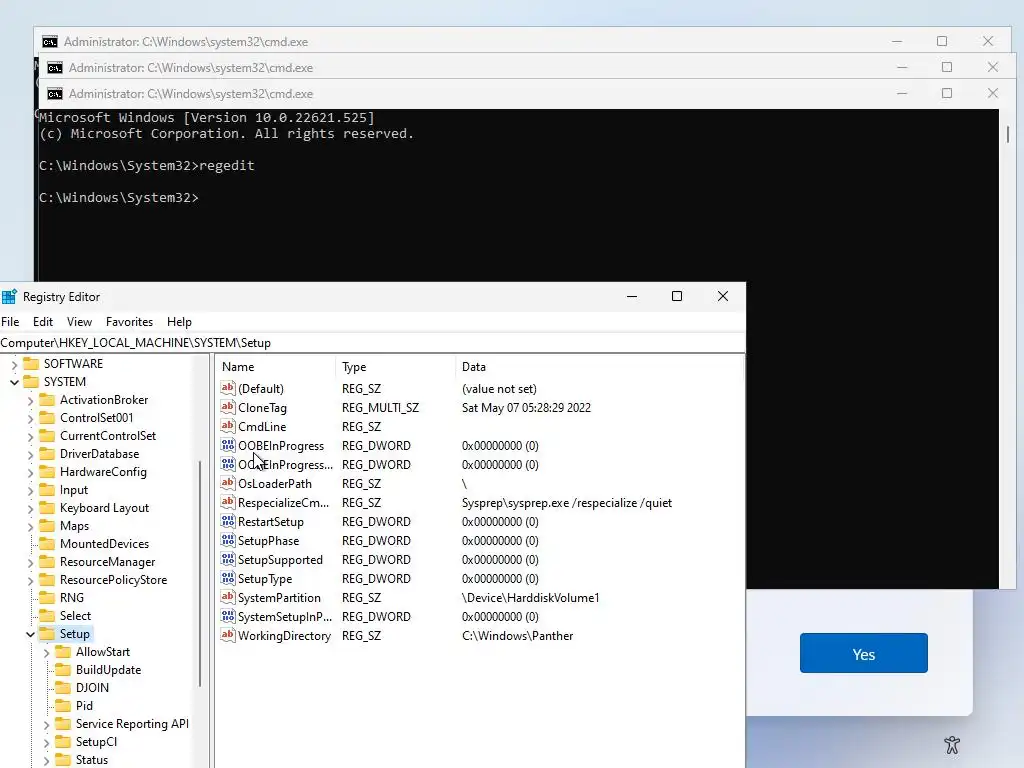Expand the Service Reporting API key chevron

[x=46, y=724]
